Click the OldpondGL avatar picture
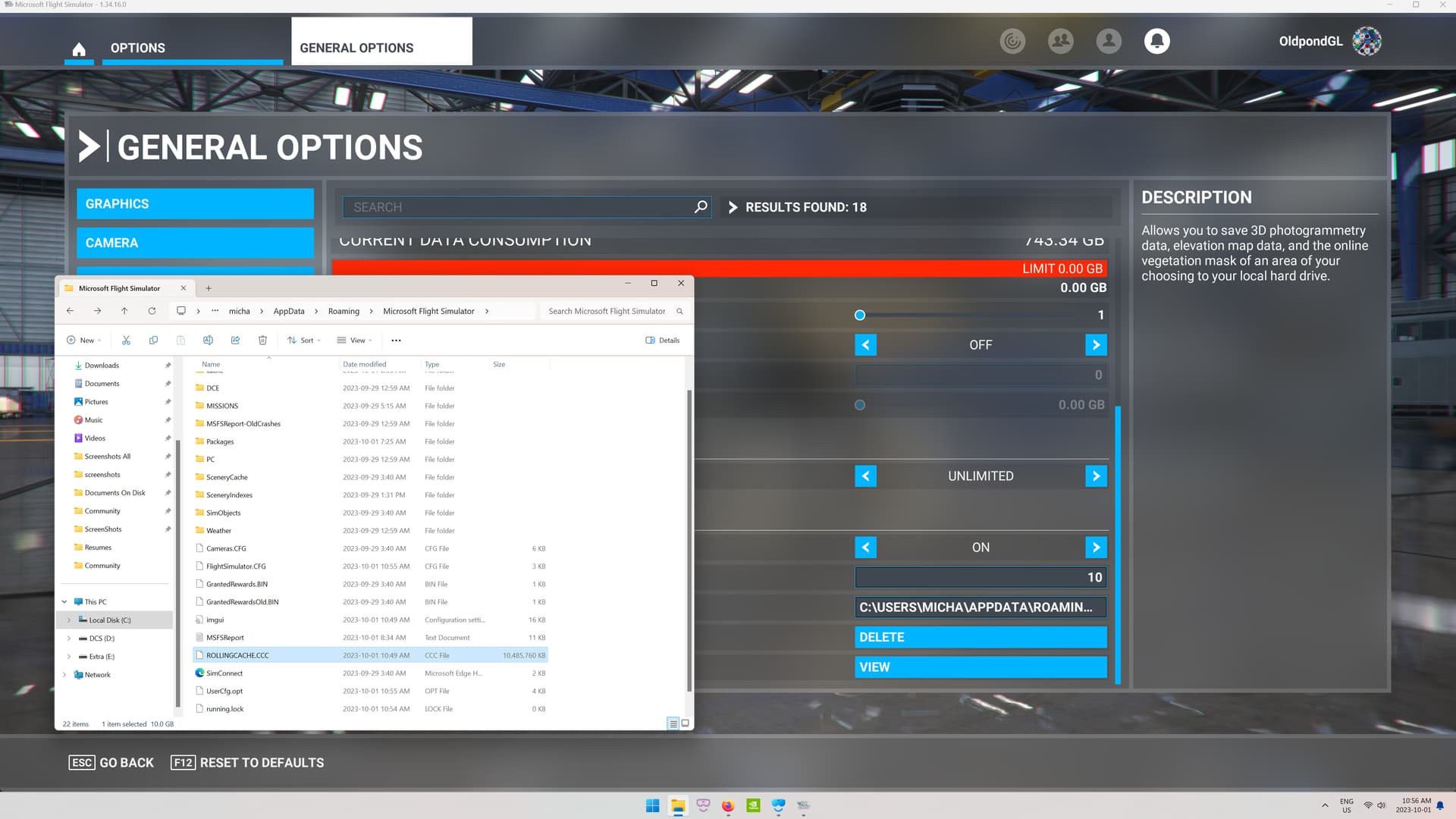This screenshot has height=819, width=1456. 1367,41
